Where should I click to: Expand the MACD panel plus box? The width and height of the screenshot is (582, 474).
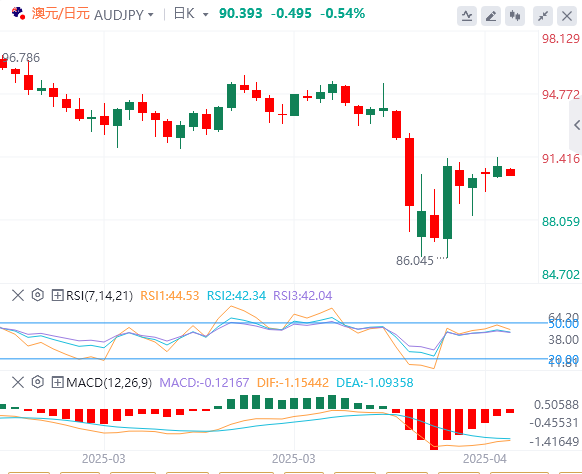[x=57, y=382]
